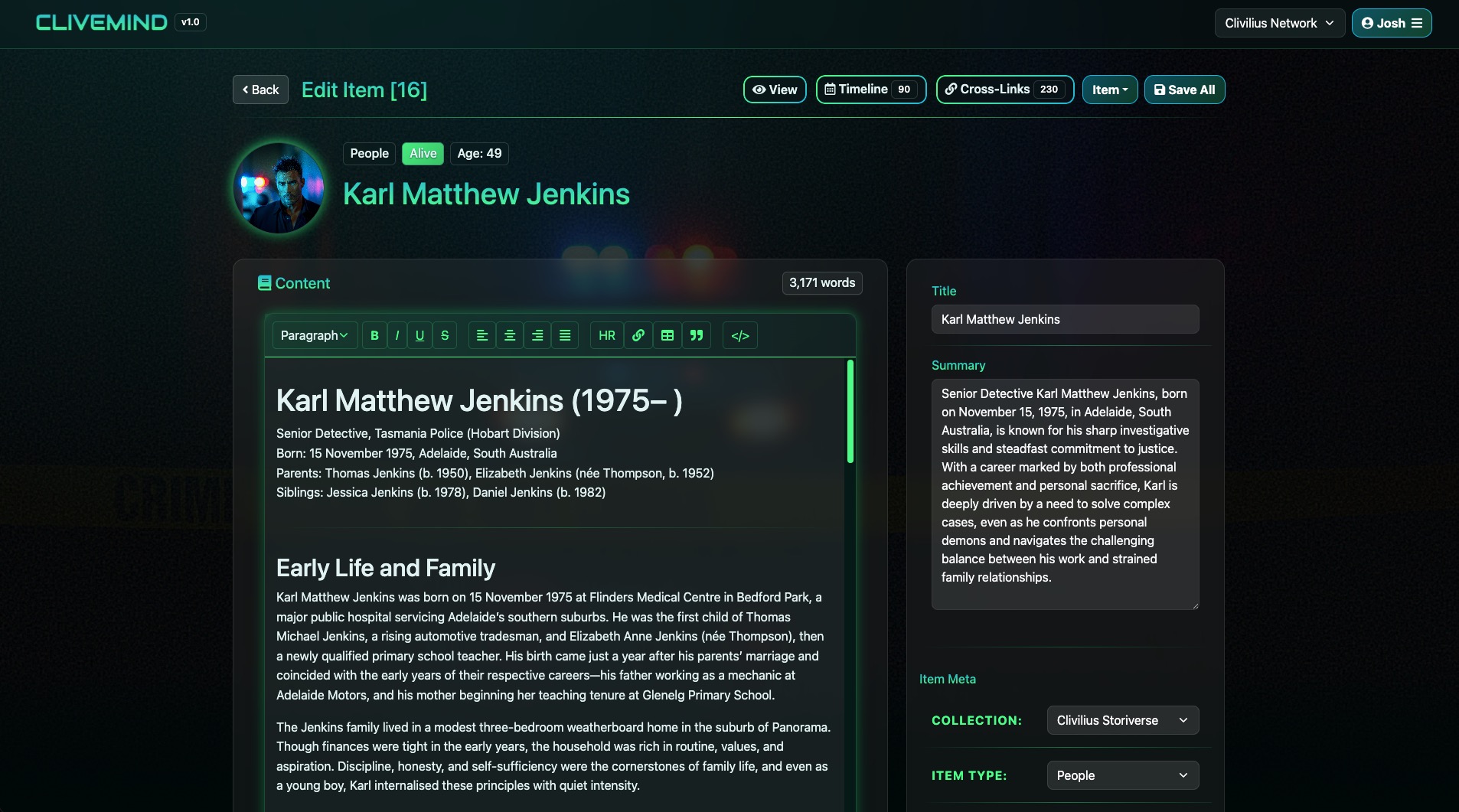Apply strikethrough formatting
Viewport: 1459px width, 812px height.
[x=445, y=335]
